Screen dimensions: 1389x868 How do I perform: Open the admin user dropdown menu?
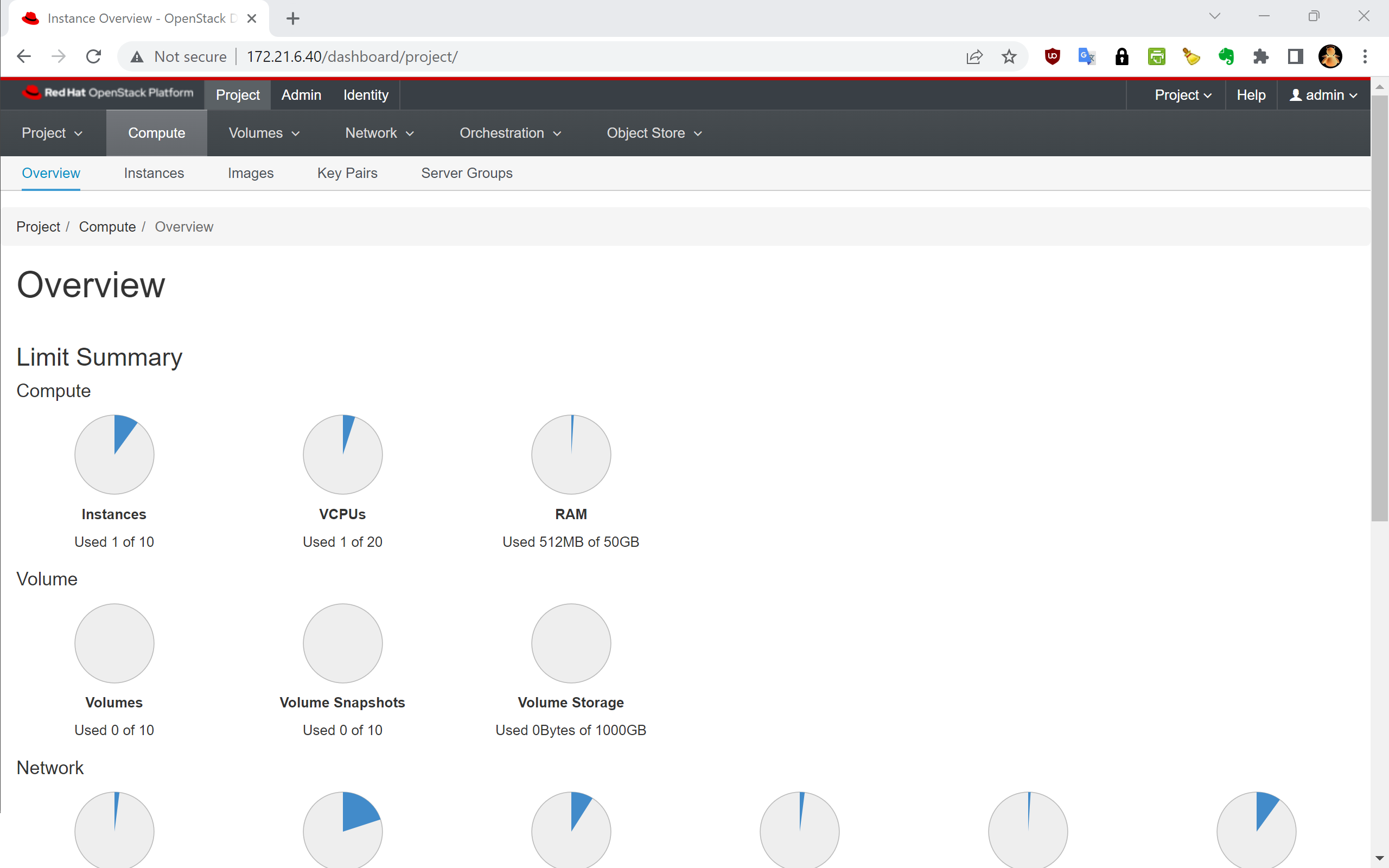point(1323,95)
